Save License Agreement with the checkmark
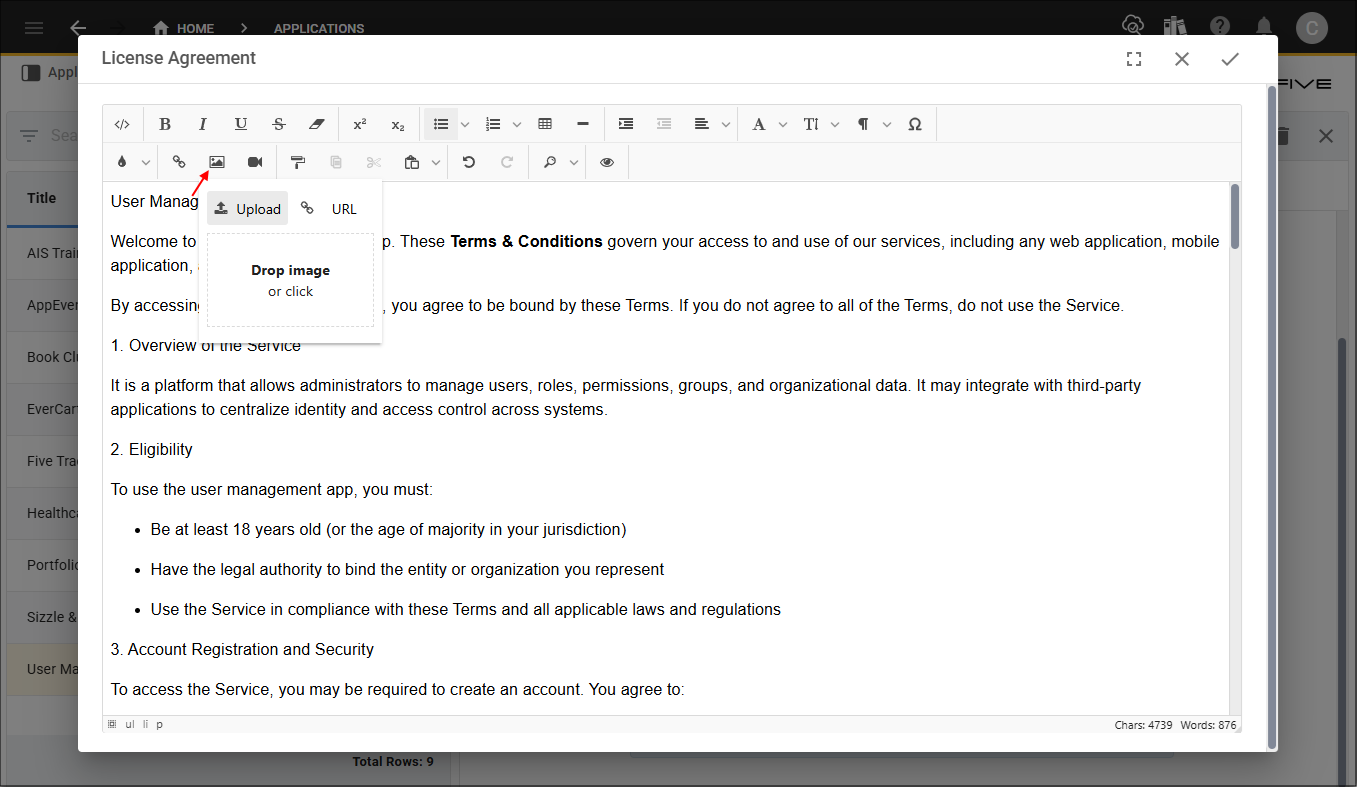This screenshot has height=787, width=1357. pyautogui.click(x=1230, y=59)
